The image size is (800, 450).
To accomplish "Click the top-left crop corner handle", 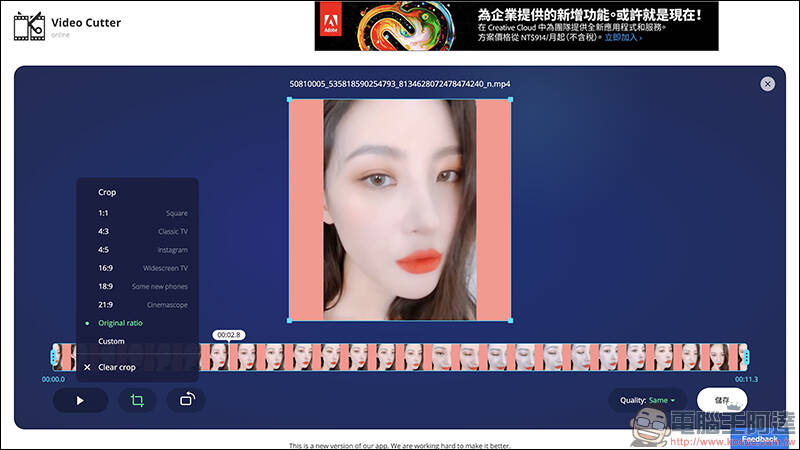I will (x=289, y=99).
